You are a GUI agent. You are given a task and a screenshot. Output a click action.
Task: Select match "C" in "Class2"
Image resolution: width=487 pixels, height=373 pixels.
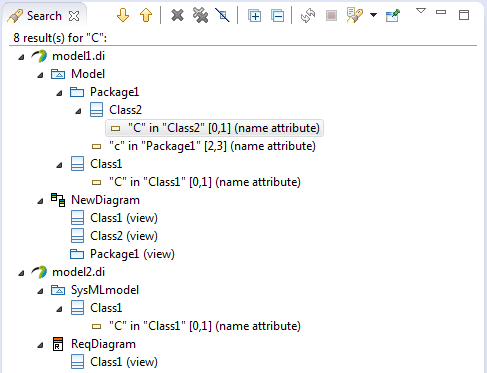215,128
